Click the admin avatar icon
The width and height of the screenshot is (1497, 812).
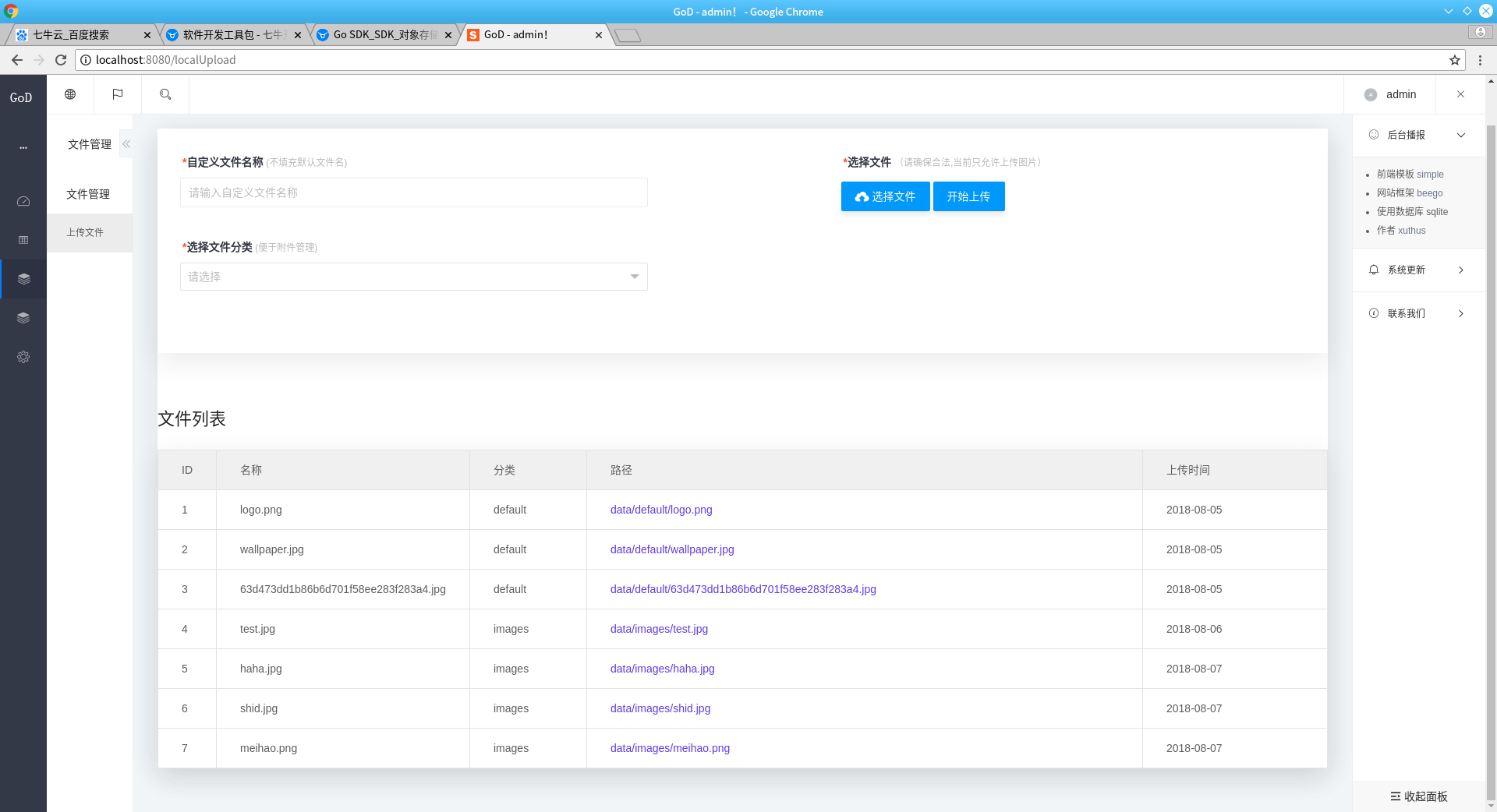(x=1371, y=94)
